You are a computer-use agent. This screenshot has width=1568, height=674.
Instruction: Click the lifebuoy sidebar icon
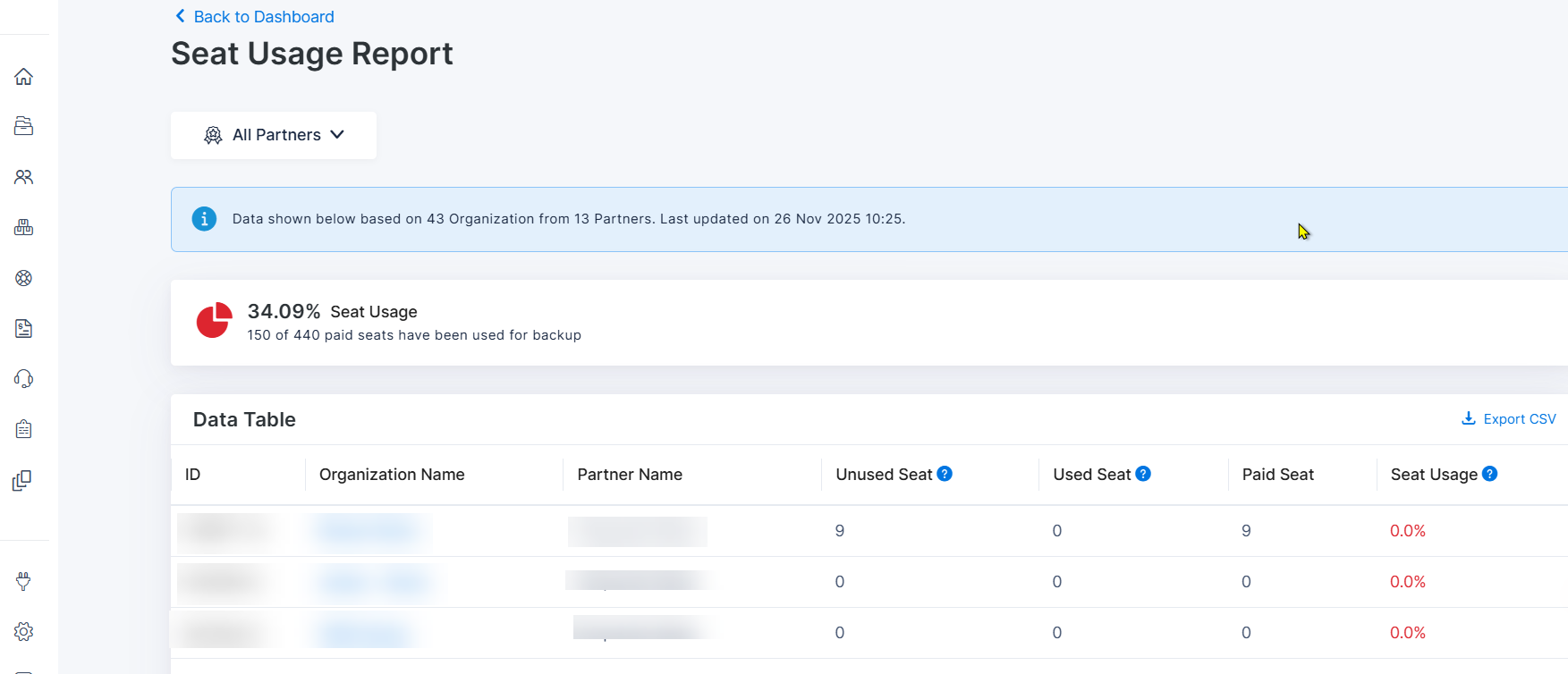click(x=24, y=278)
